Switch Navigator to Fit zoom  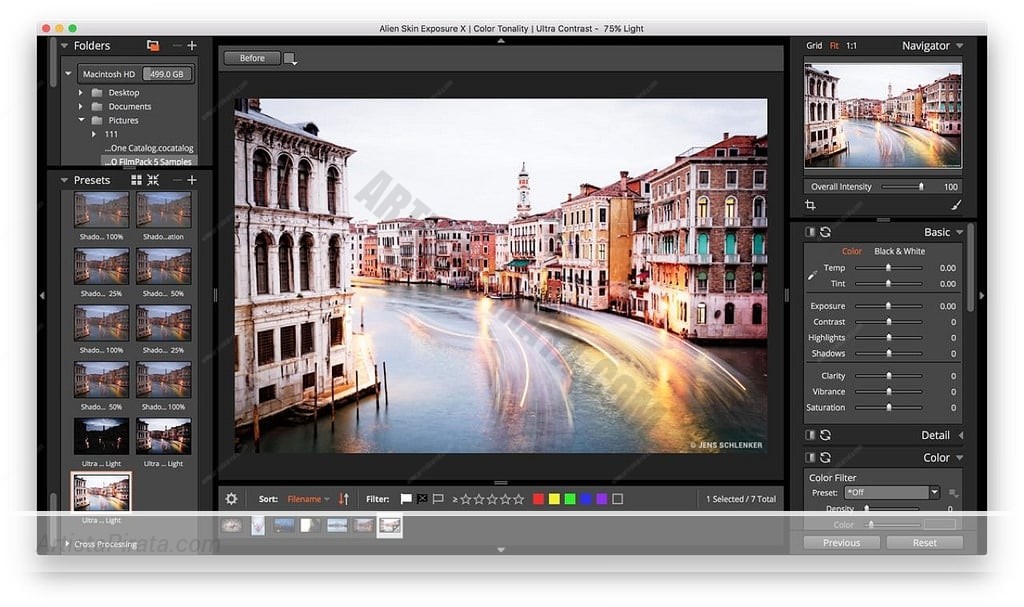pos(834,46)
